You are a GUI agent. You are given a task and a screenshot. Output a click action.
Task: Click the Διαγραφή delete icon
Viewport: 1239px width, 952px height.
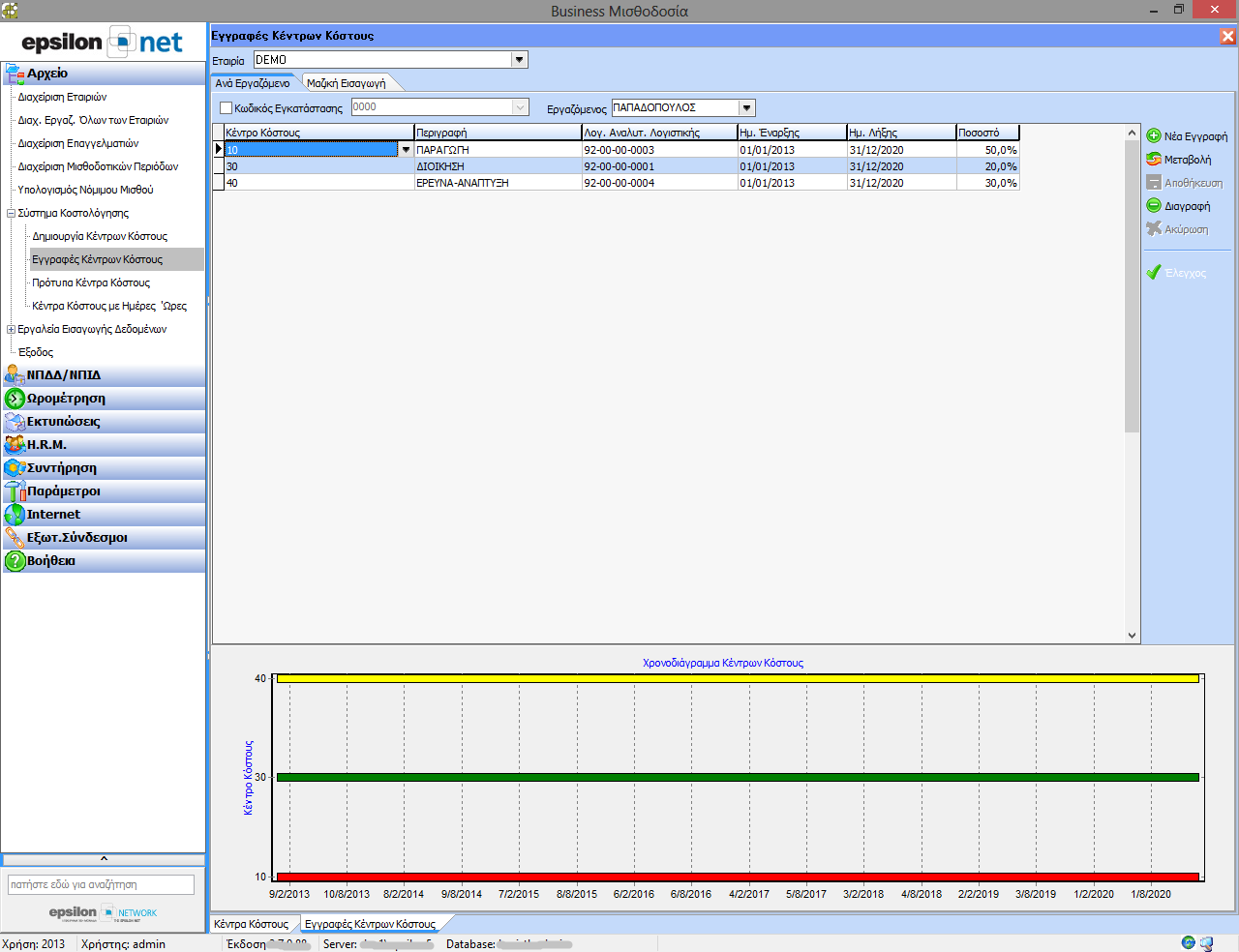tap(1154, 206)
